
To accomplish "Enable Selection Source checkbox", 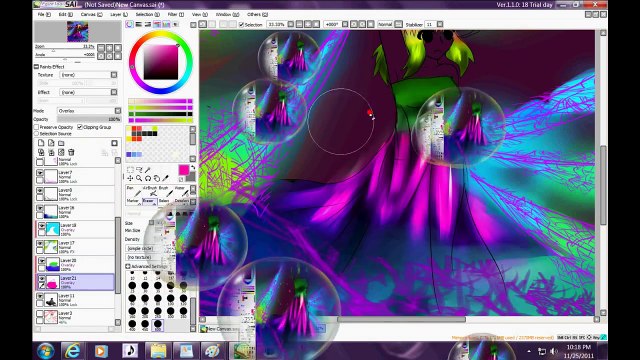I will [x=36, y=133].
